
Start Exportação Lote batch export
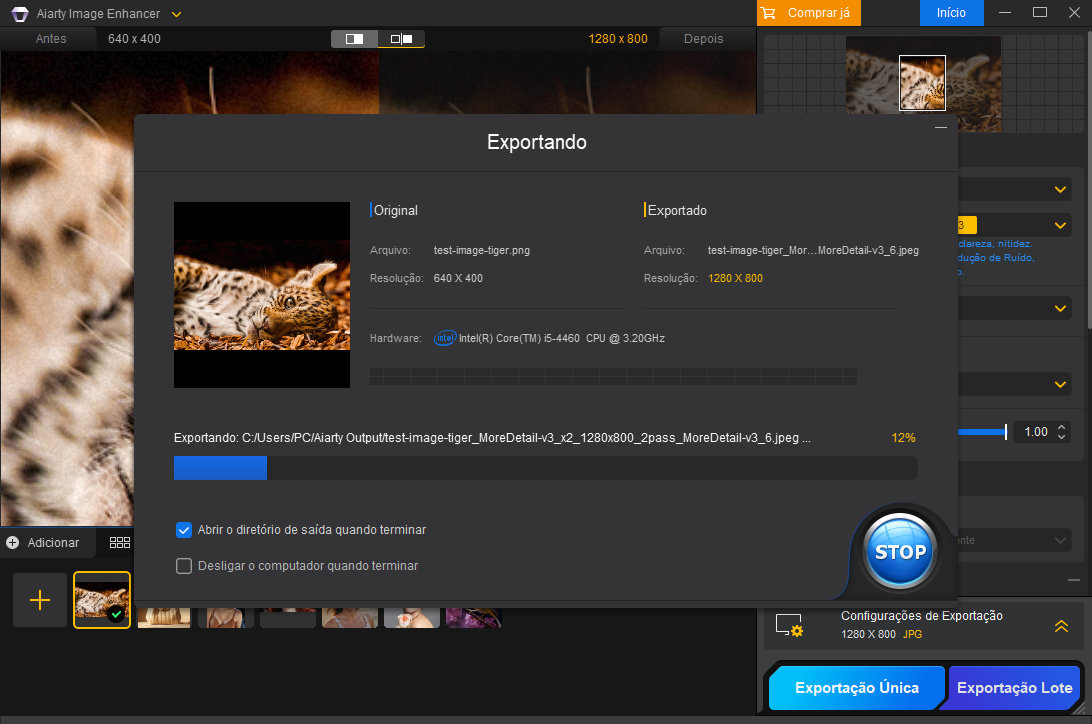(1014, 688)
